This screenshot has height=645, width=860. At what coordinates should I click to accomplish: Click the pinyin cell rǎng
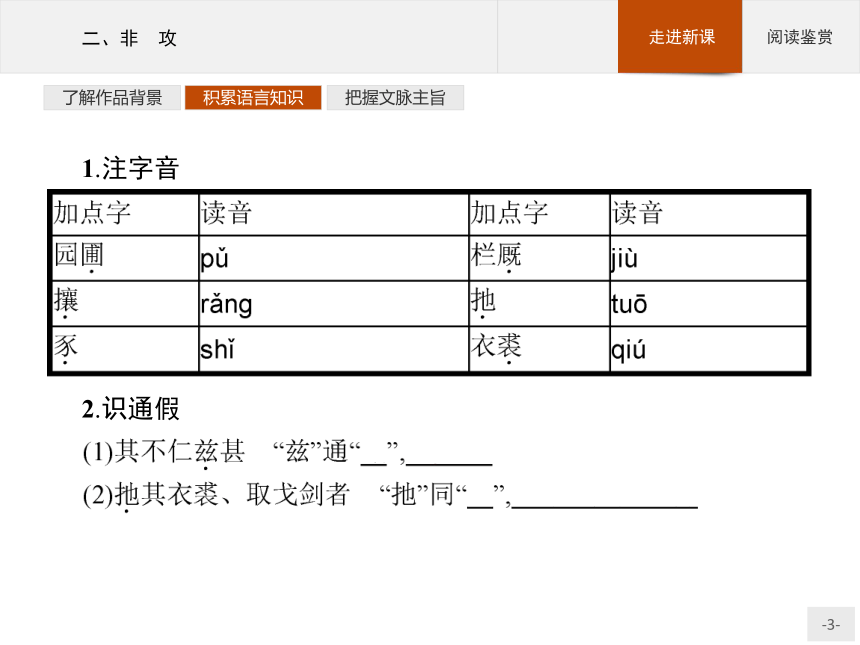333,304
